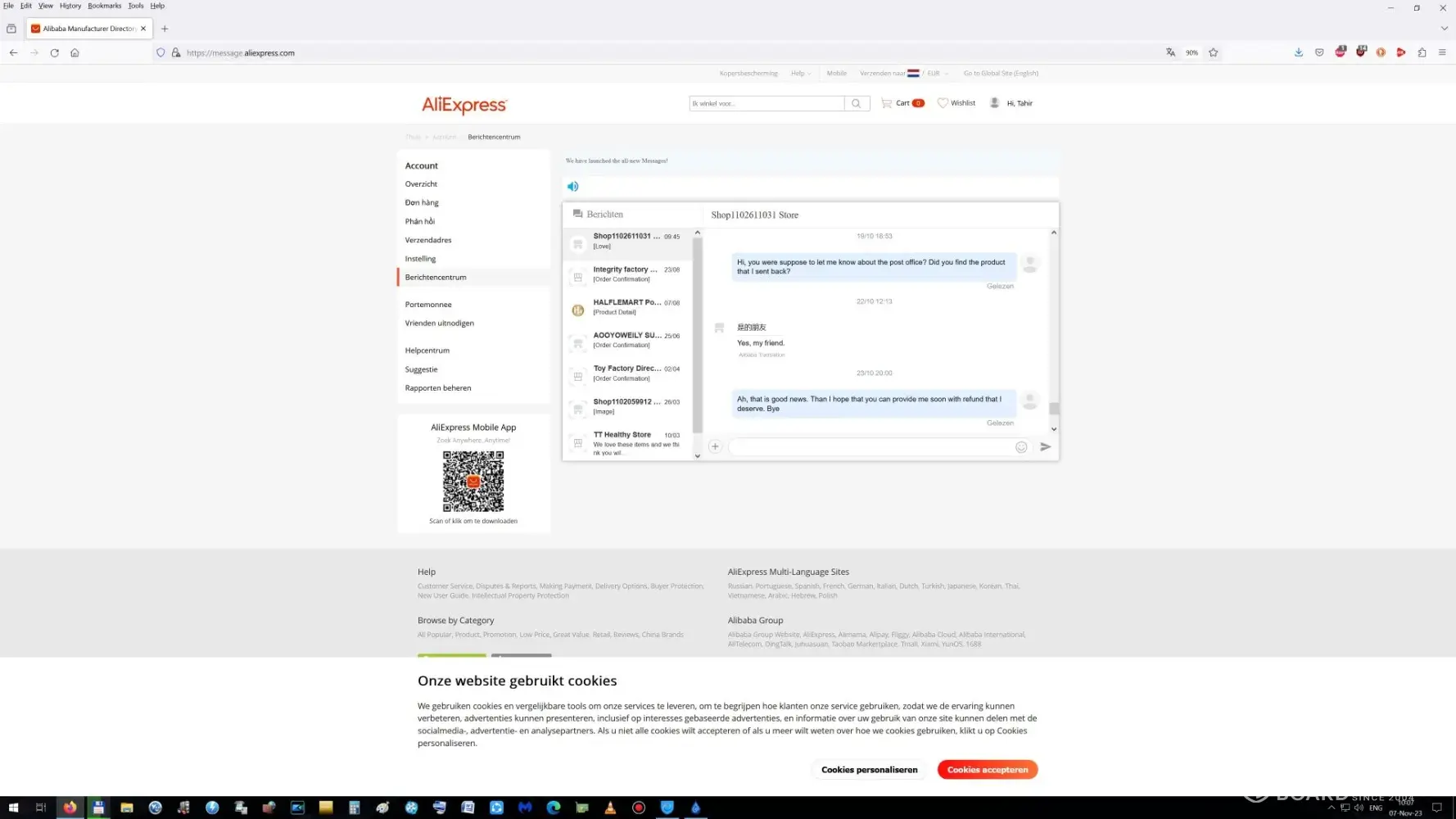Viewport: 1456px width, 819px height.
Task: Click chat messages scroll-down arrow
Action: 1054,429
